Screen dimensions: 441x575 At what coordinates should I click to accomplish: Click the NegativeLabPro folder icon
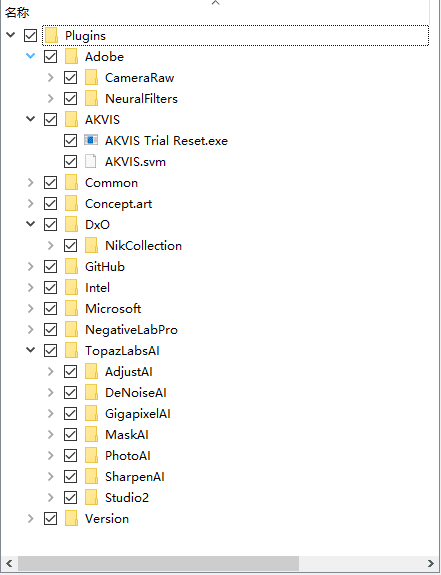71,329
